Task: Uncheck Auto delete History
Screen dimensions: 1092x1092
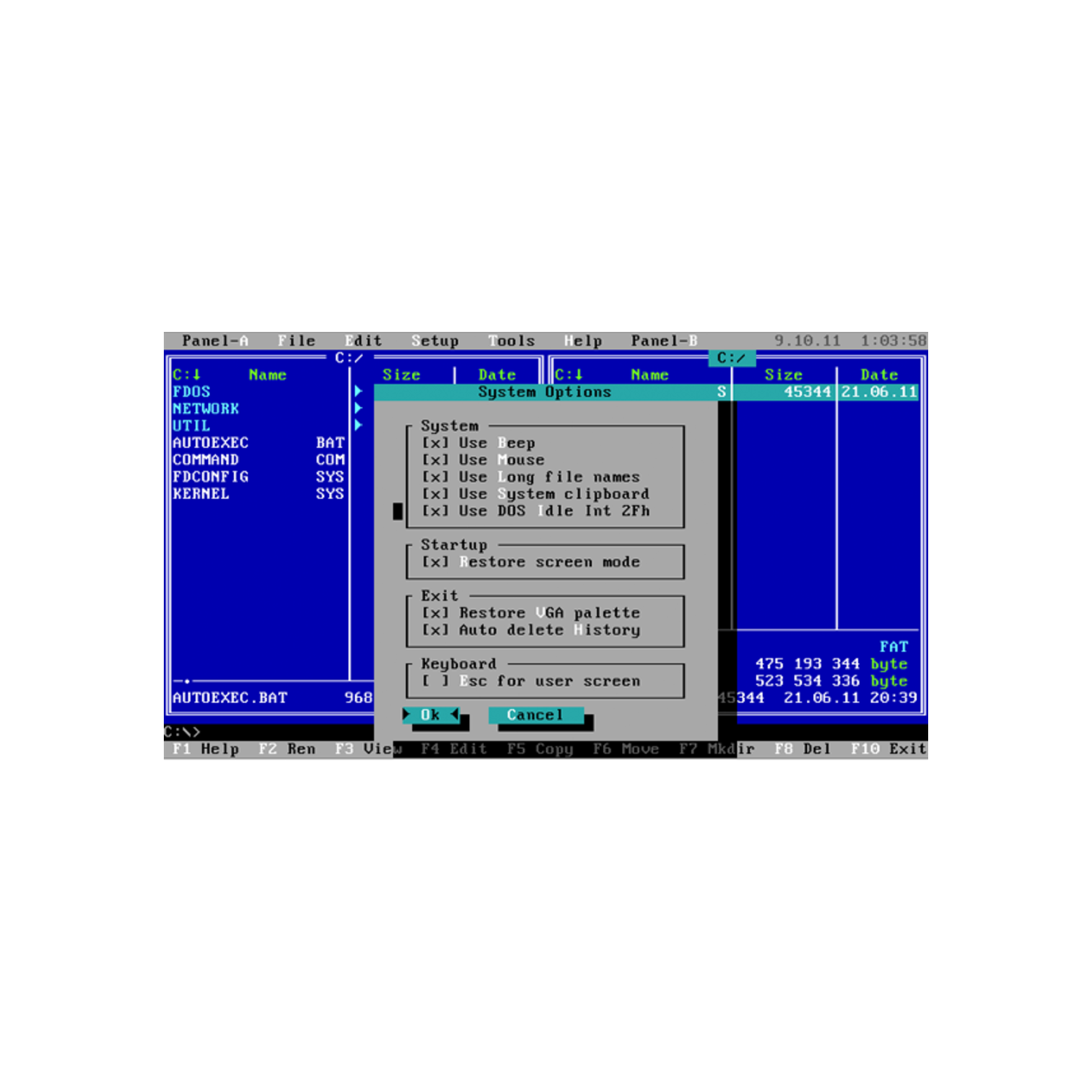Action: (x=435, y=630)
